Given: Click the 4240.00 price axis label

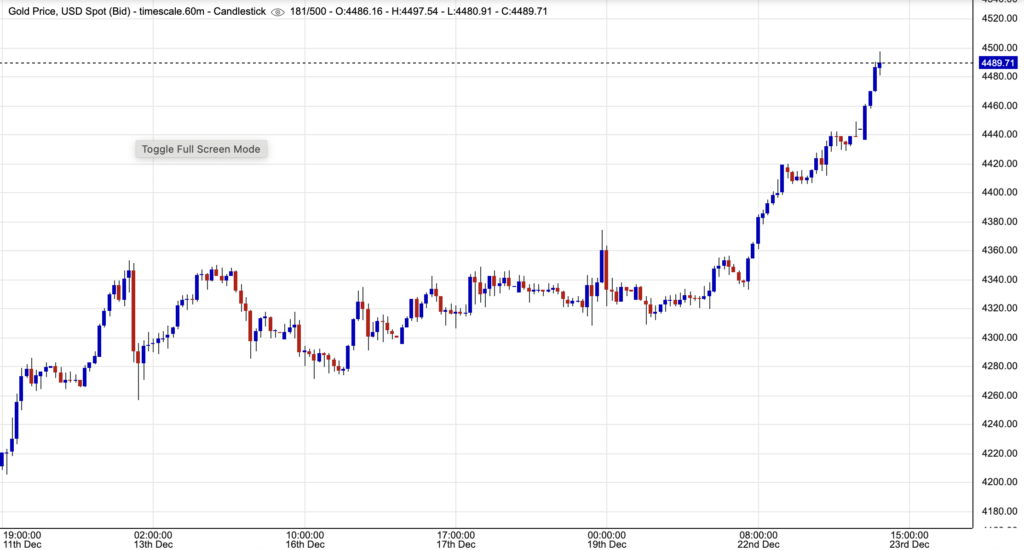Looking at the screenshot, I should (999, 424).
